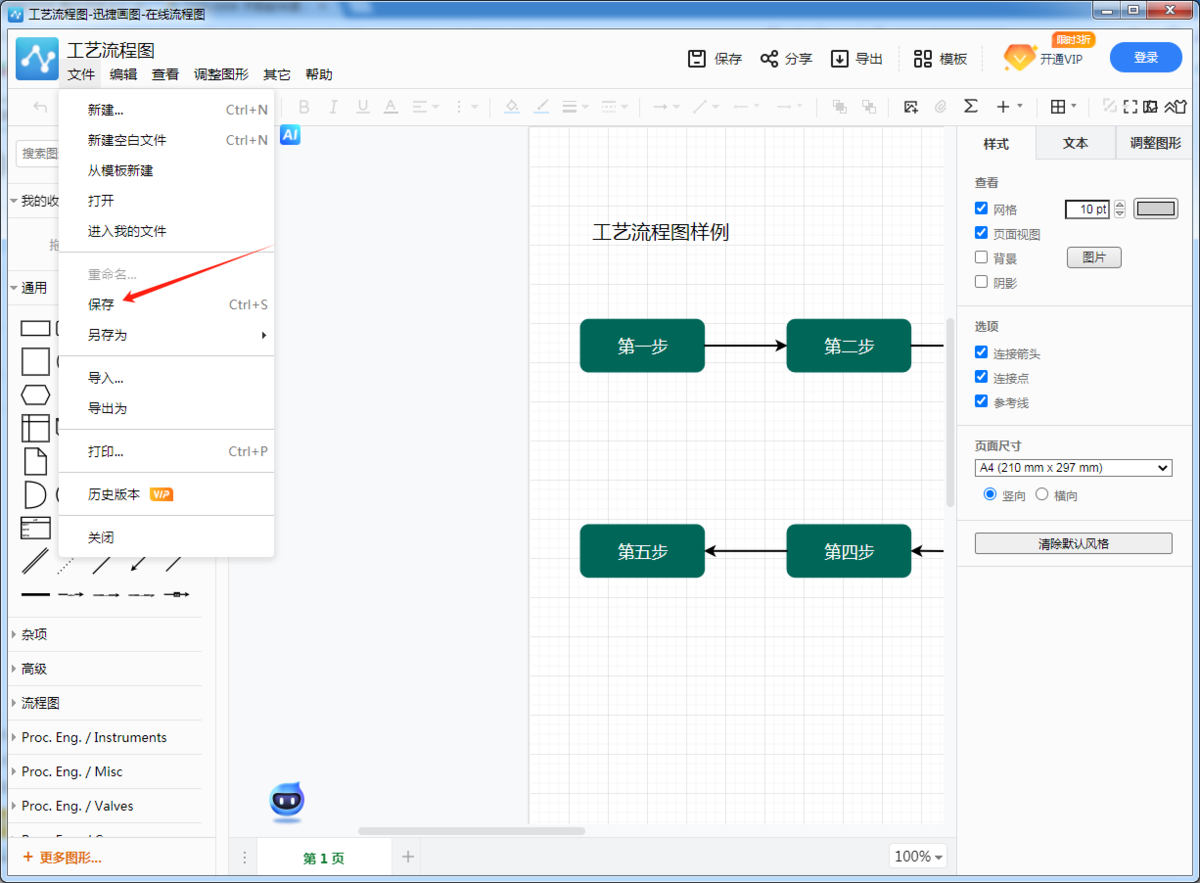Open the 另存为 submenu
Screen dimensions: 1200x883
[167, 335]
